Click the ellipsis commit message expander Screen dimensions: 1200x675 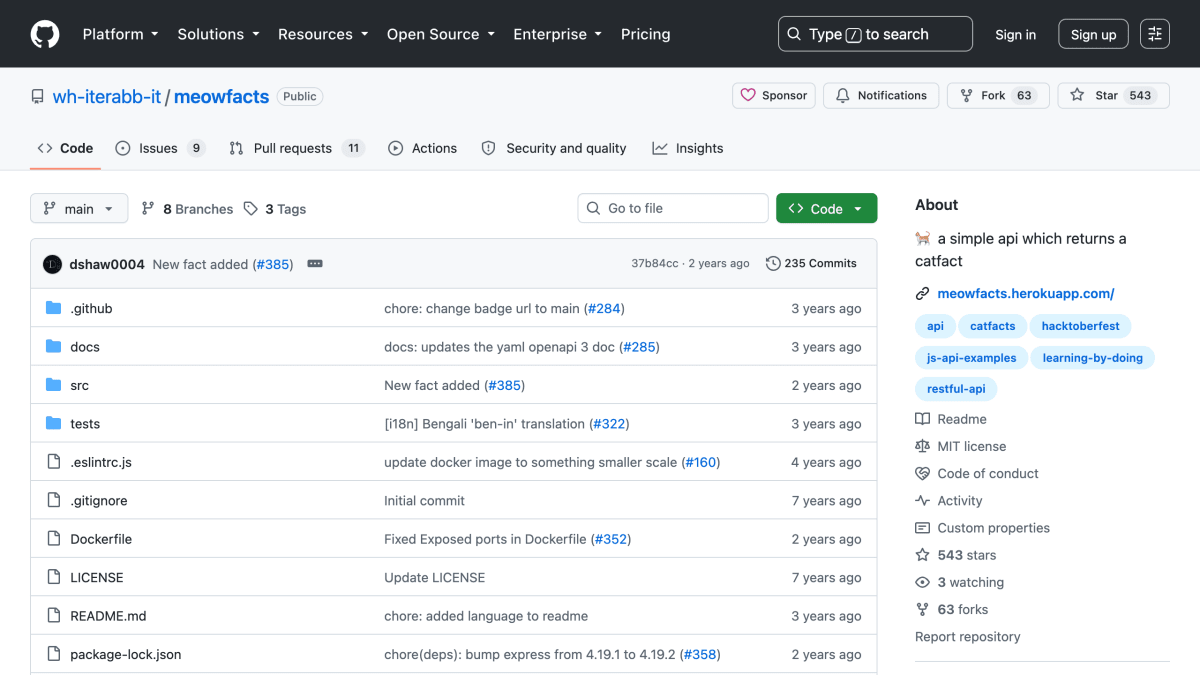[315, 264]
